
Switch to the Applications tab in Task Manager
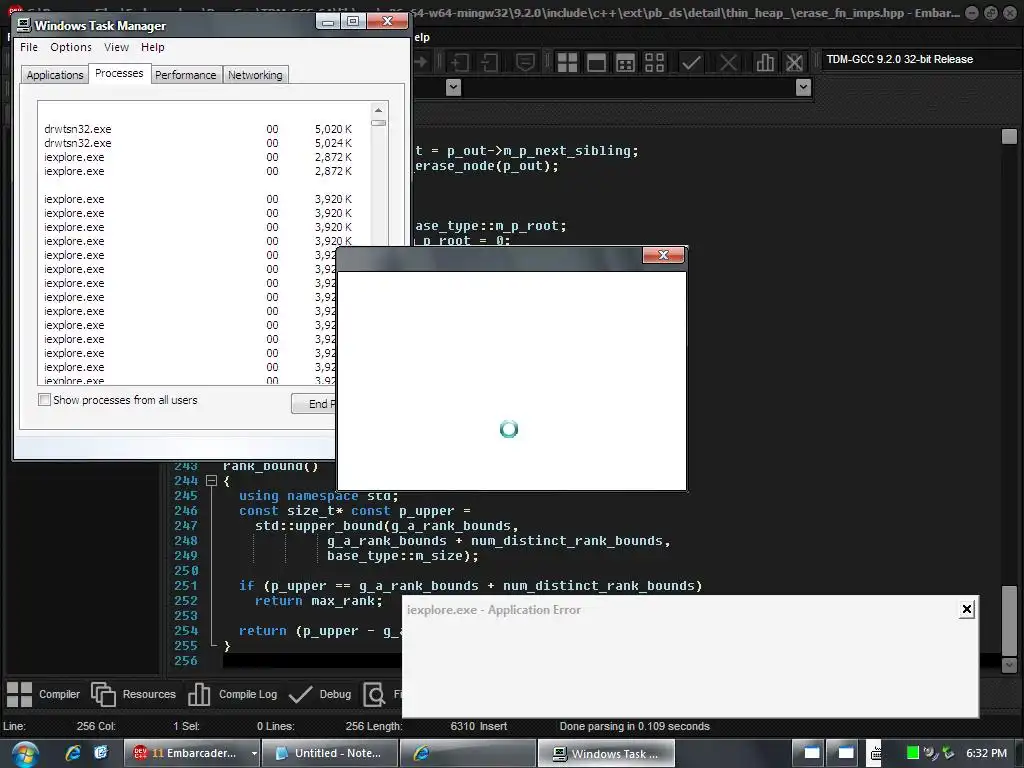point(55,75)
